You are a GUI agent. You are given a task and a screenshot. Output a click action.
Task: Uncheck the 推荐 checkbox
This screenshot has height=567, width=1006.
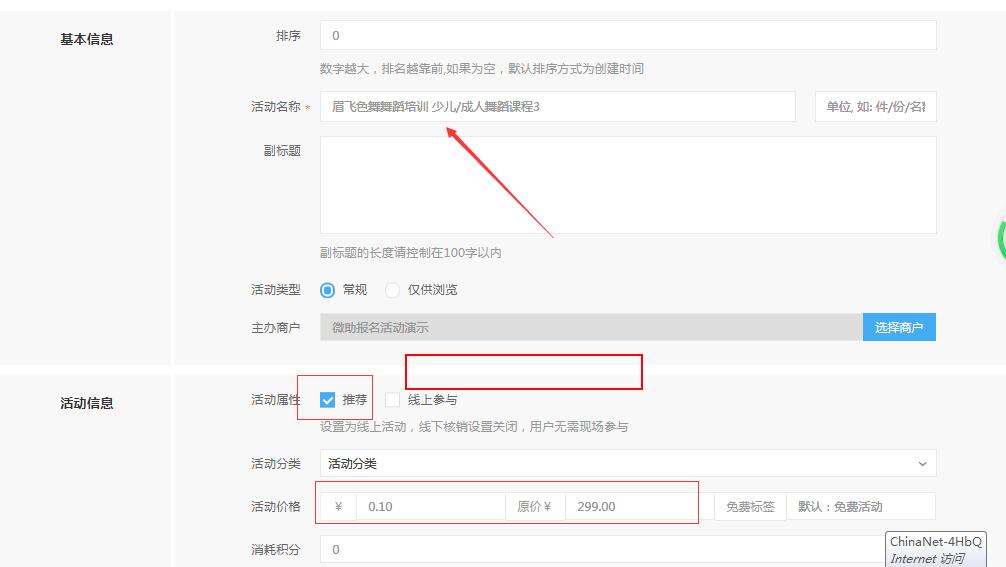coord(328,400)
